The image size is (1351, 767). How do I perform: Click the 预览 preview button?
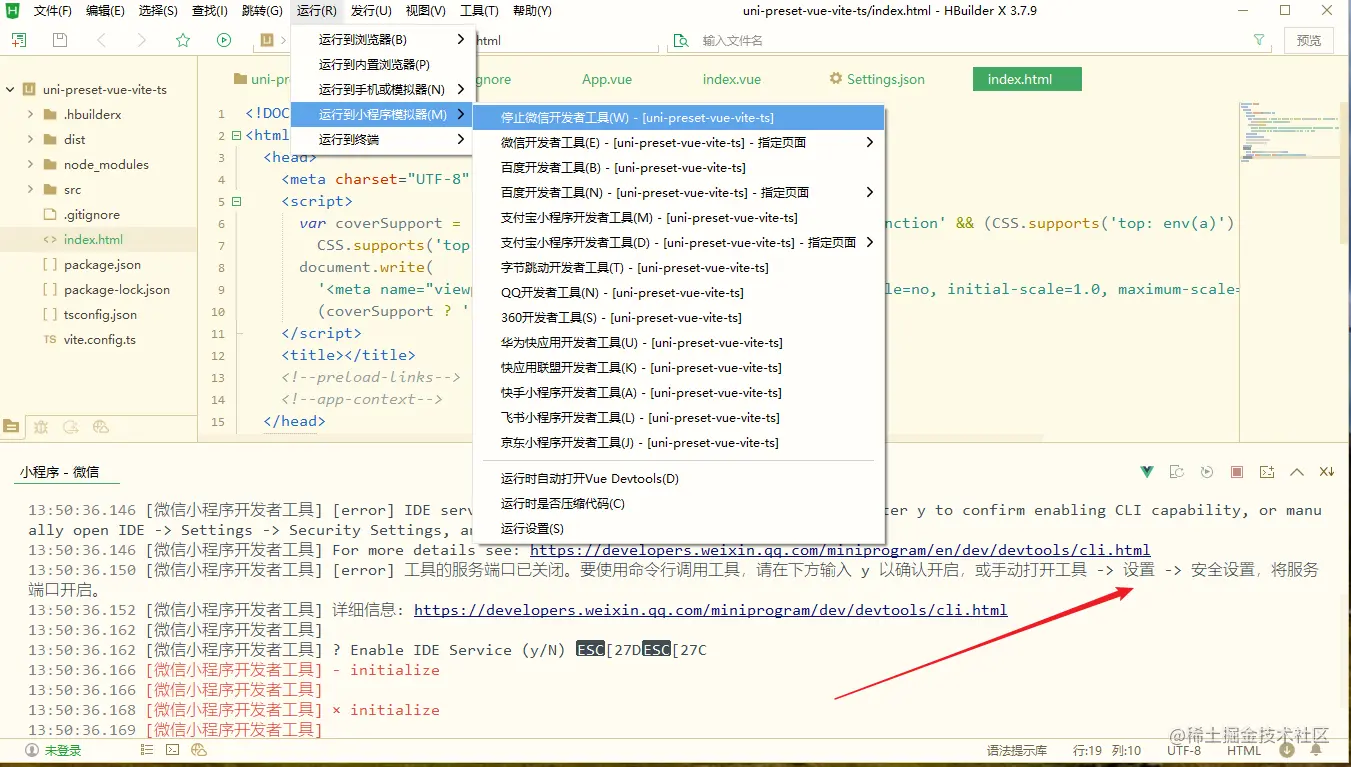[x=1309, y=40]
